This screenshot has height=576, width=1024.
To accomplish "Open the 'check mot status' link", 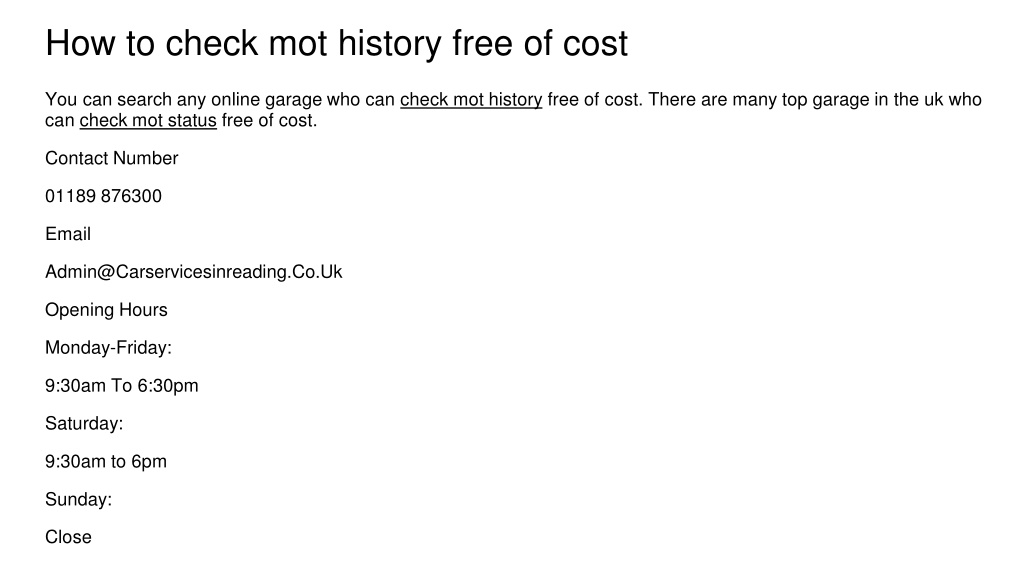I will click(148, 121).
